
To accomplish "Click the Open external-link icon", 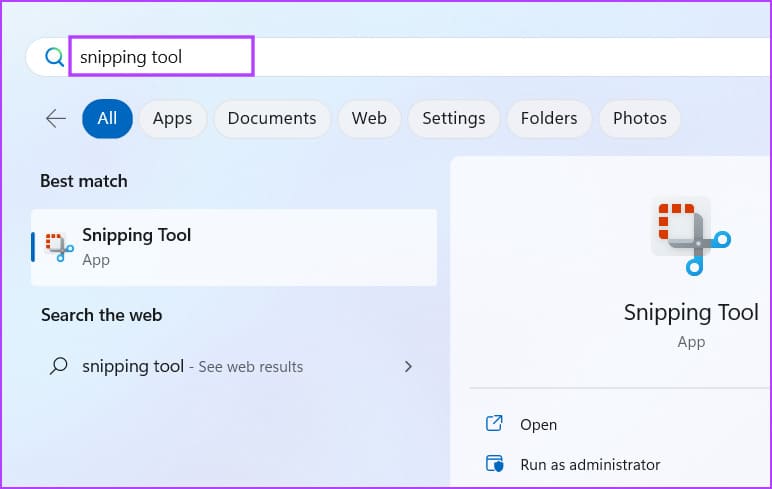I will point(494,424).
